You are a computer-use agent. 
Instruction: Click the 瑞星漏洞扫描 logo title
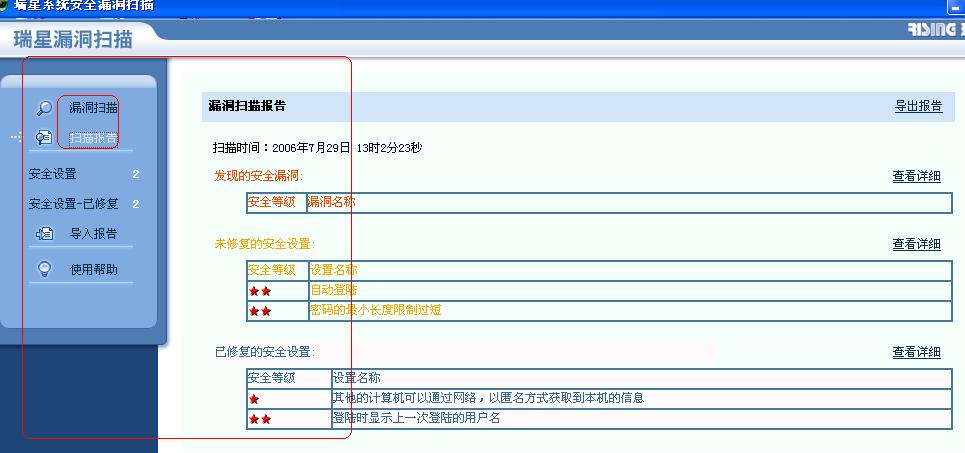73,39
